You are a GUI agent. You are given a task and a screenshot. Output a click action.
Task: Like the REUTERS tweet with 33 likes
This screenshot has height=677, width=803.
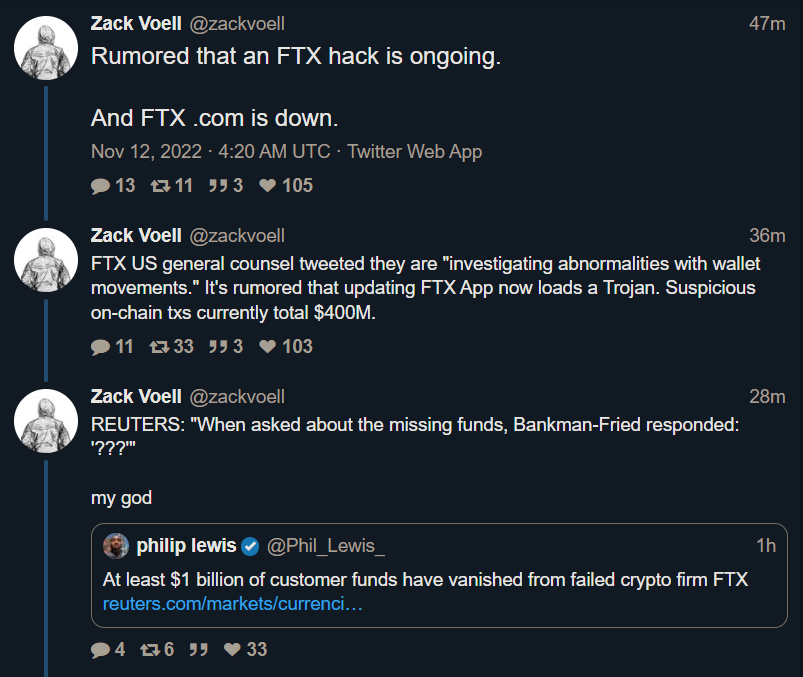point(233,649)
